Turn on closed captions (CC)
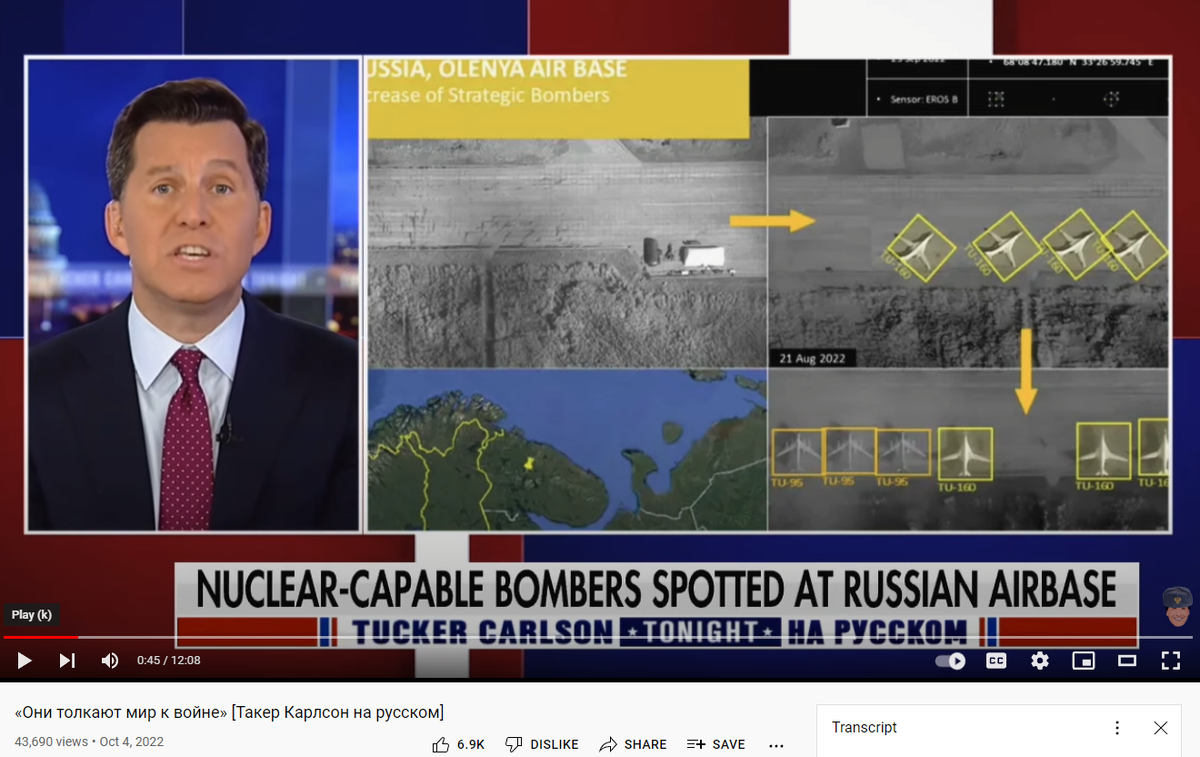Viewport: 1200px width, 757px height. click(996, 661)
